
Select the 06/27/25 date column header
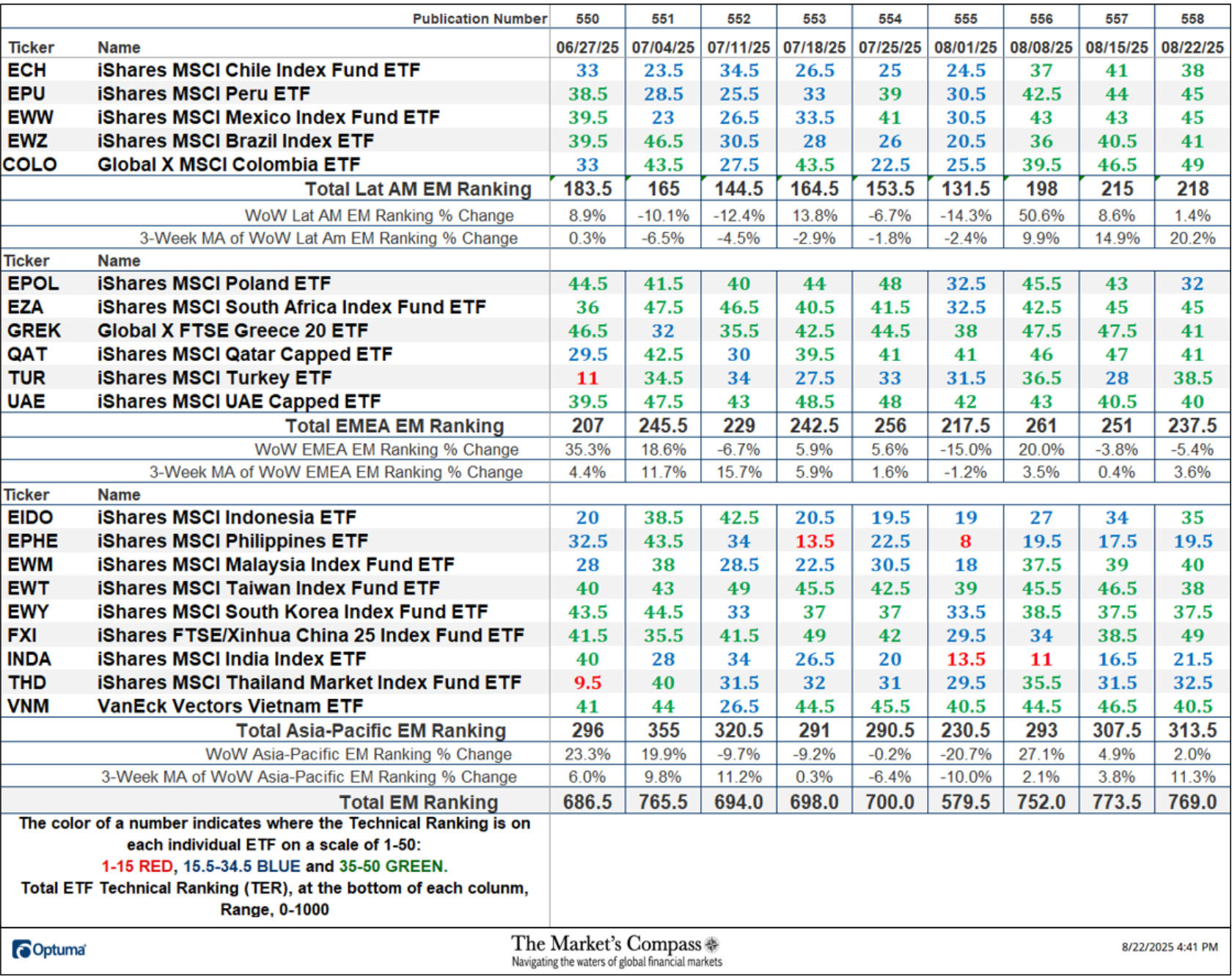[x=587, y=48]
